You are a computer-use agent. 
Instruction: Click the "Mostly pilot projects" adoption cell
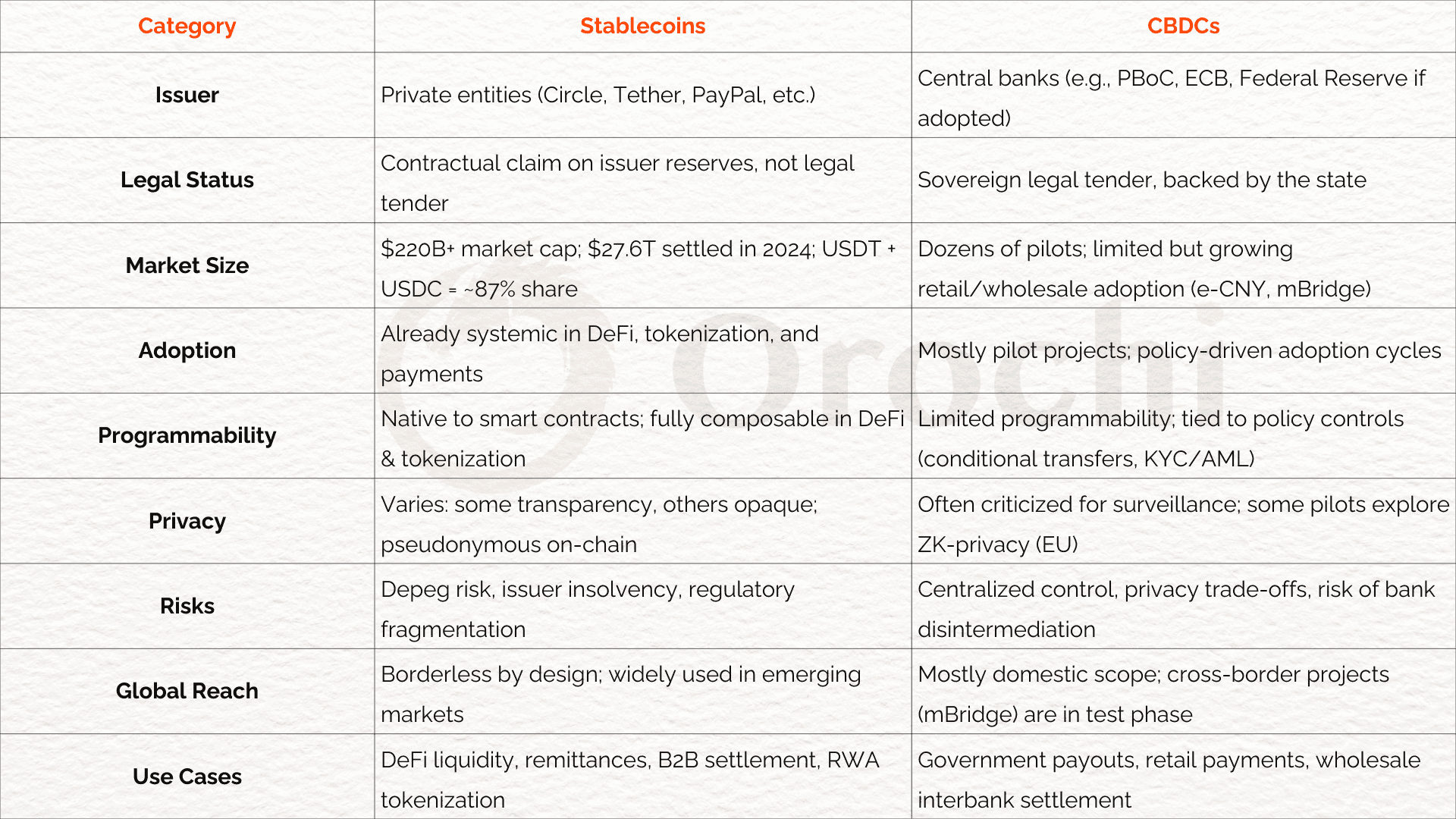tap(1178, 350)
